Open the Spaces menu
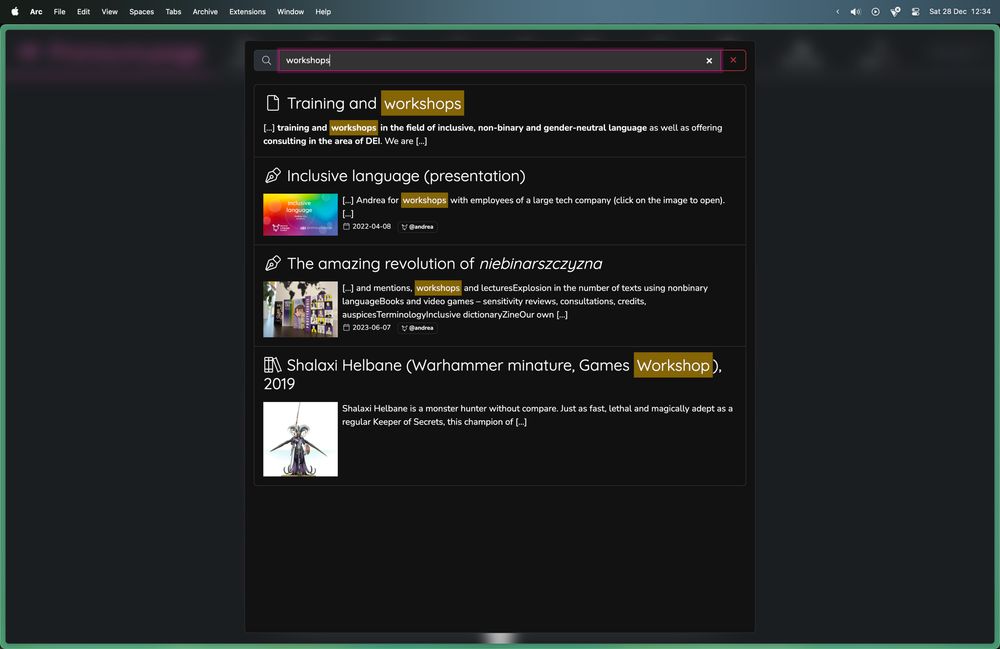This screenshot has width=1000, height=649. tap(142, 11)
